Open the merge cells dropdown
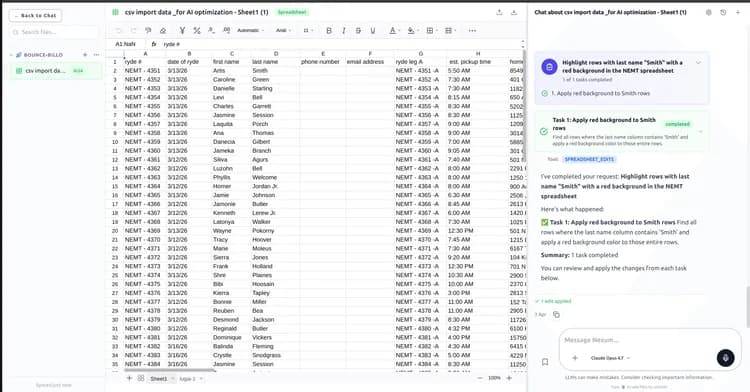The image size is (750, 392). click(x=450, y=31)
